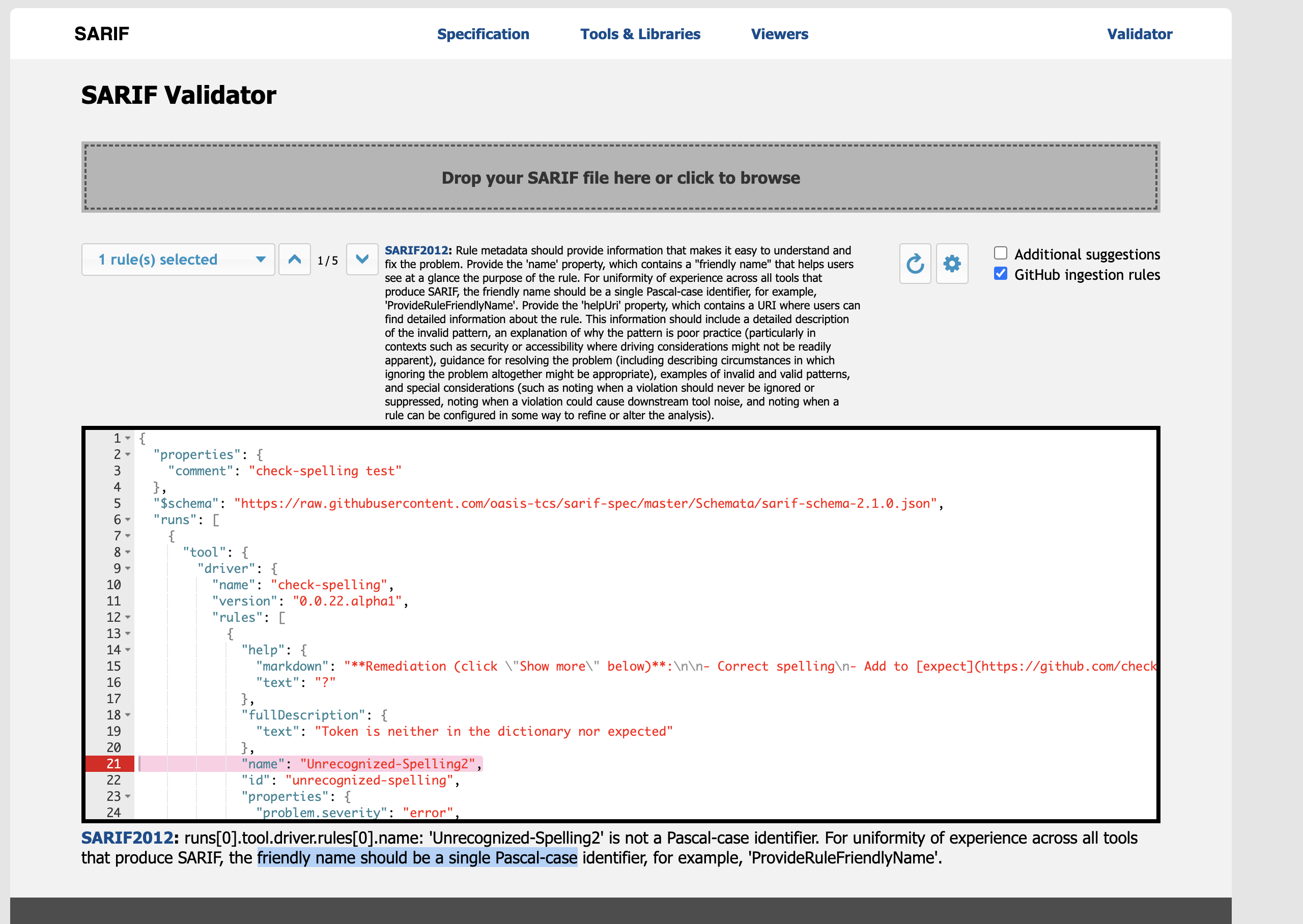Viewport: 1303px width, 924px height.
Task: Go to the next validation result
Action: (x=362, y=259)
